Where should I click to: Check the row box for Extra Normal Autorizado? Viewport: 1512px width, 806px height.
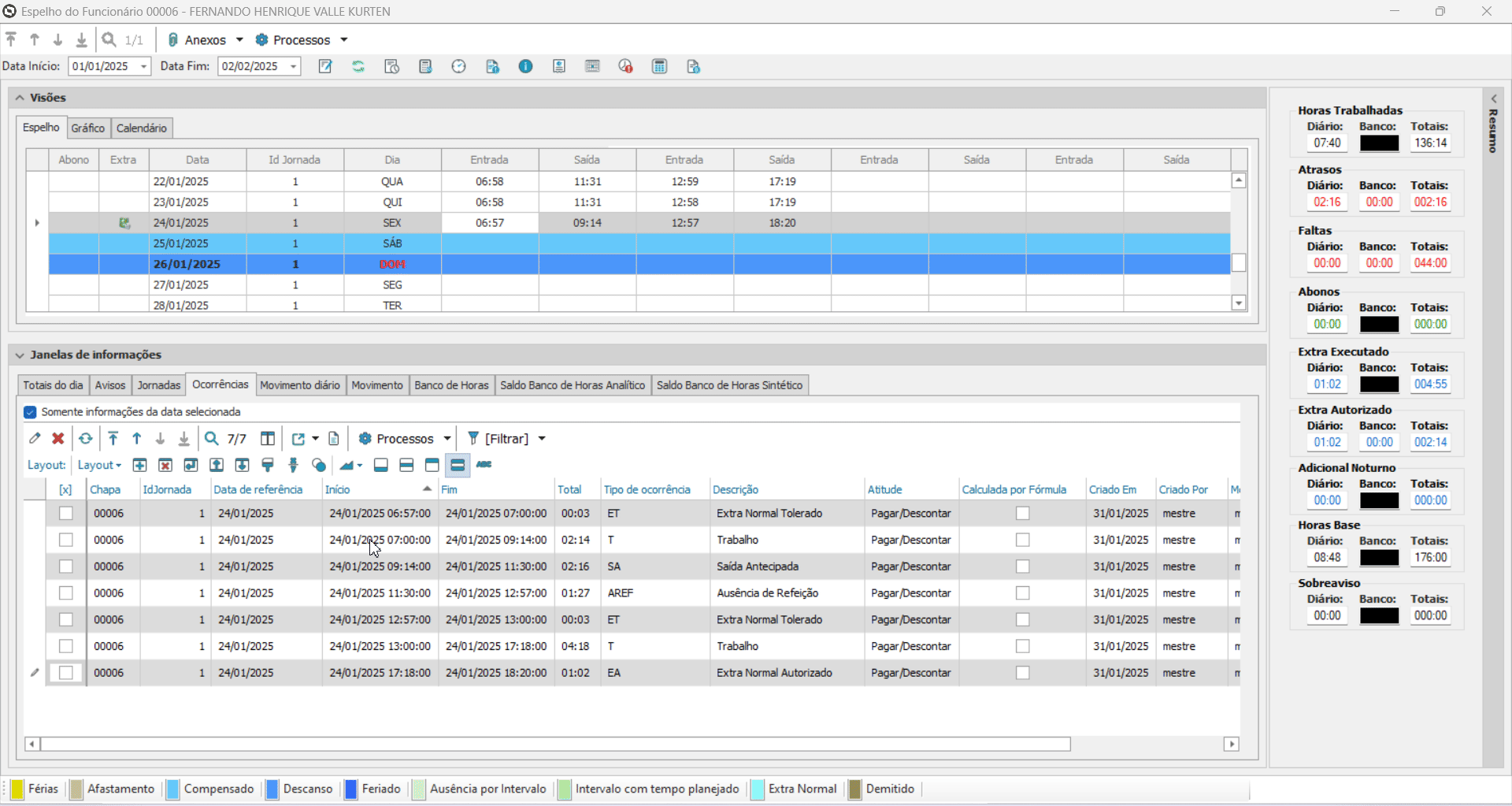click(66, 673)
